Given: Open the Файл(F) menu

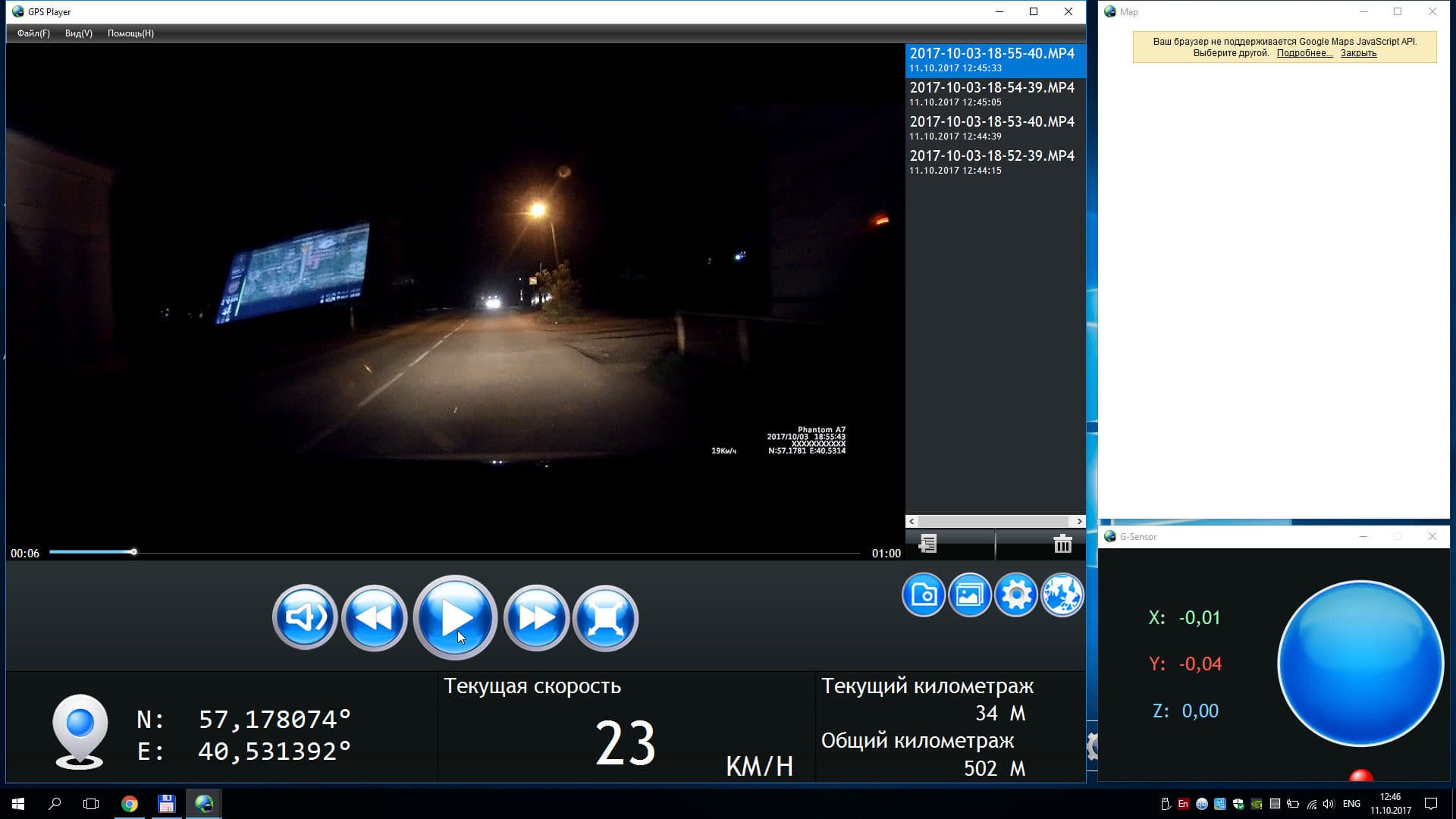Looking at the screenshot, I should click(33, 33).
